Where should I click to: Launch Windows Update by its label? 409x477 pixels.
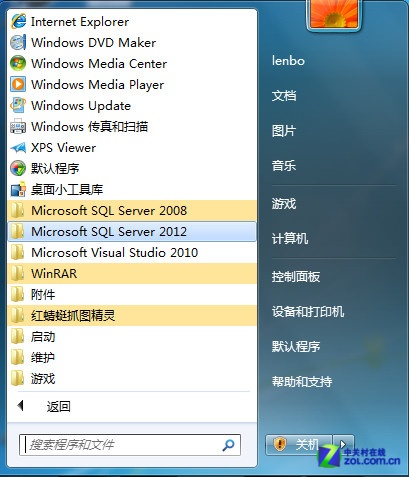(x=81, y=106)
